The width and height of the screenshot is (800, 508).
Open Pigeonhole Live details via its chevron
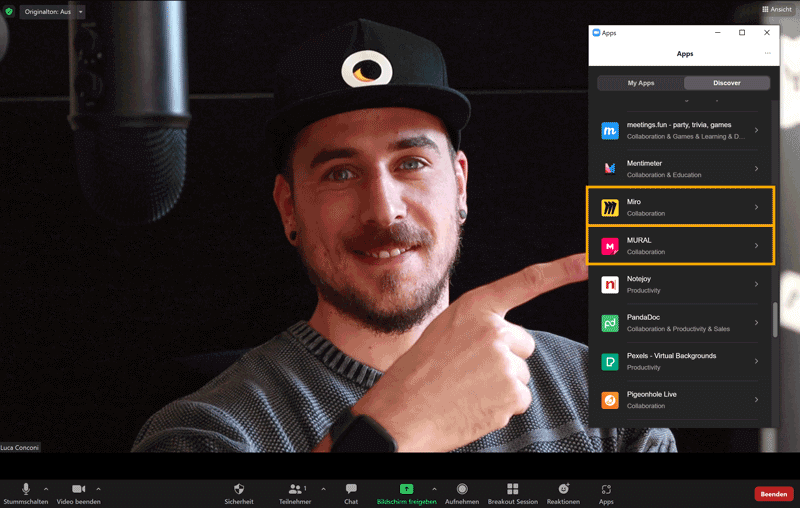pos(756,400)
